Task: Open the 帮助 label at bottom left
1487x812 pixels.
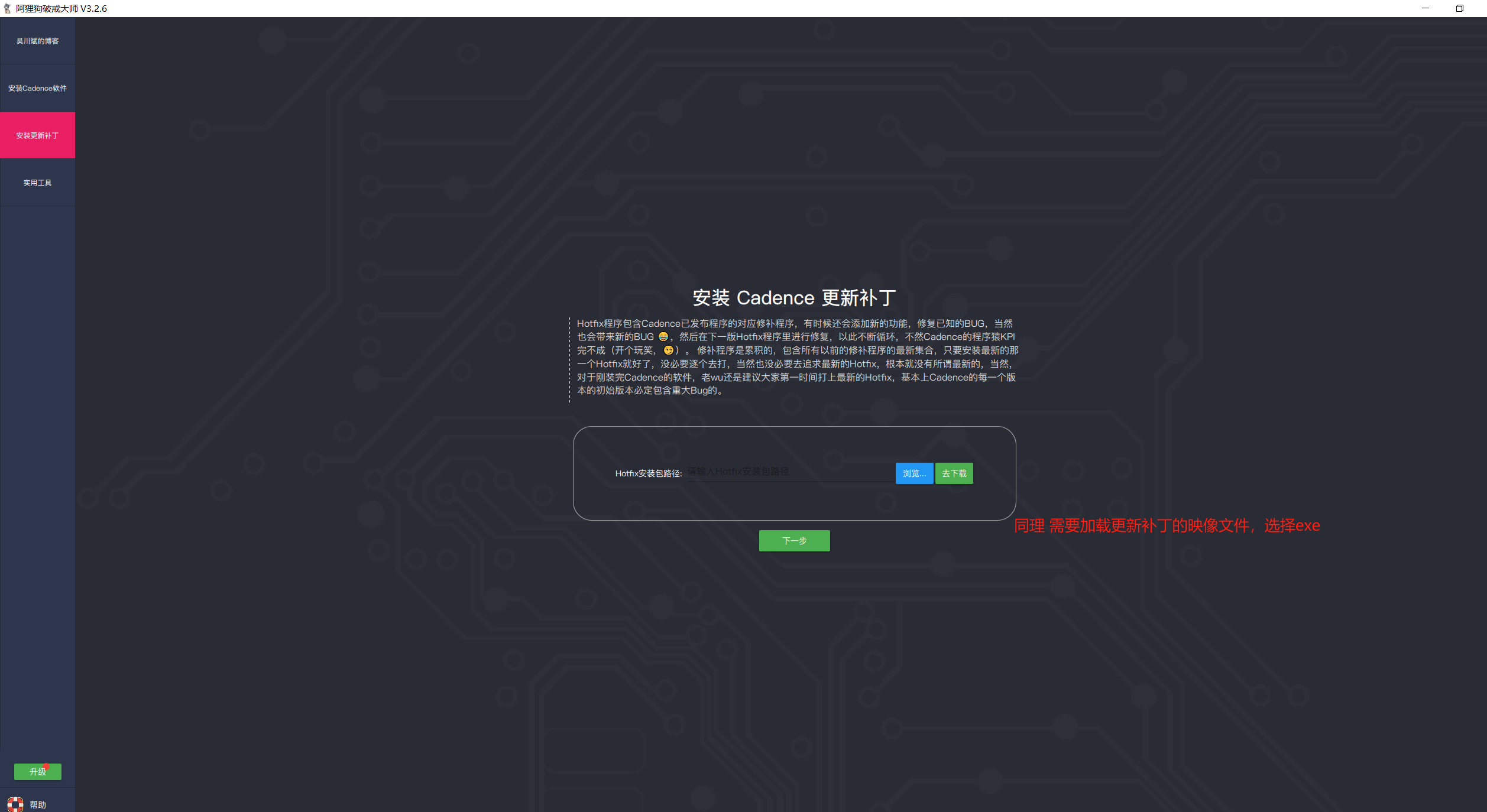Action: point(38,804)
